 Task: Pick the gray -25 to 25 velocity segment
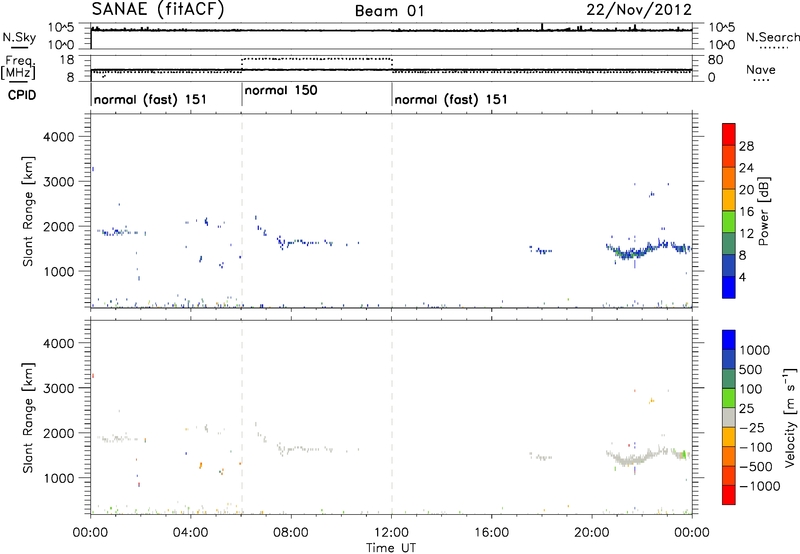point(729,417)
